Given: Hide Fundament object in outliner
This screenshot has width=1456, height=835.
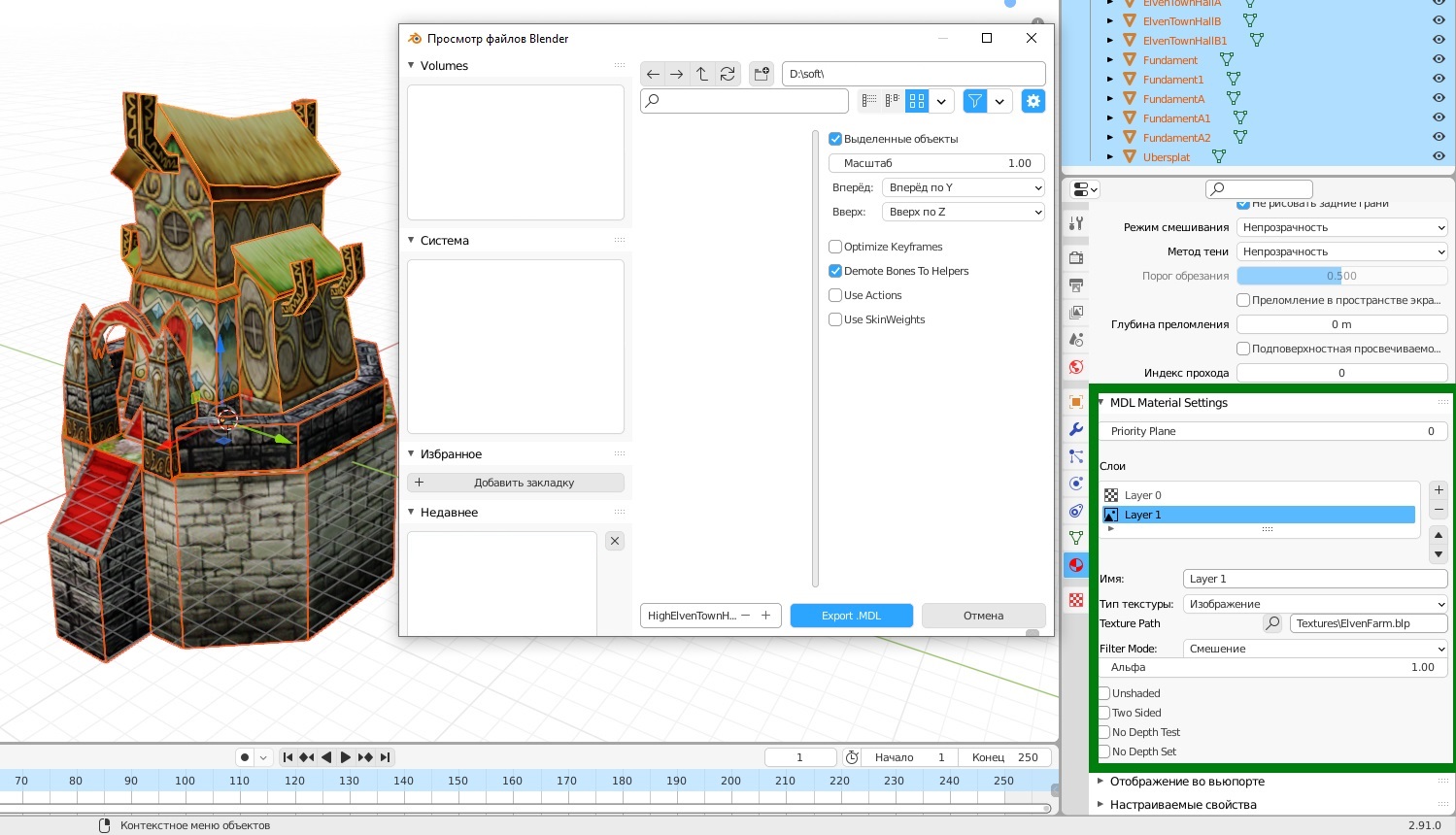Looking at the screenshot, I should point(1439,60).
